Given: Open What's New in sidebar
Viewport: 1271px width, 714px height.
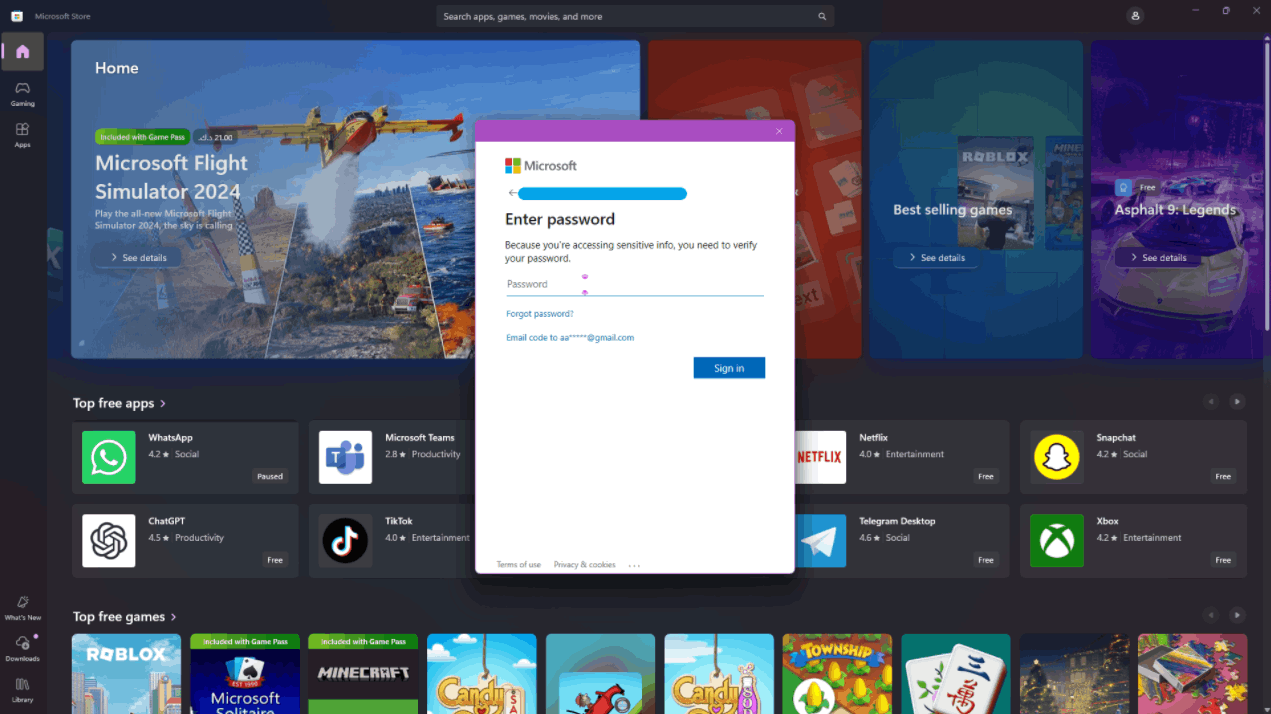Looking at the screenshot, I should coord(22,608).
